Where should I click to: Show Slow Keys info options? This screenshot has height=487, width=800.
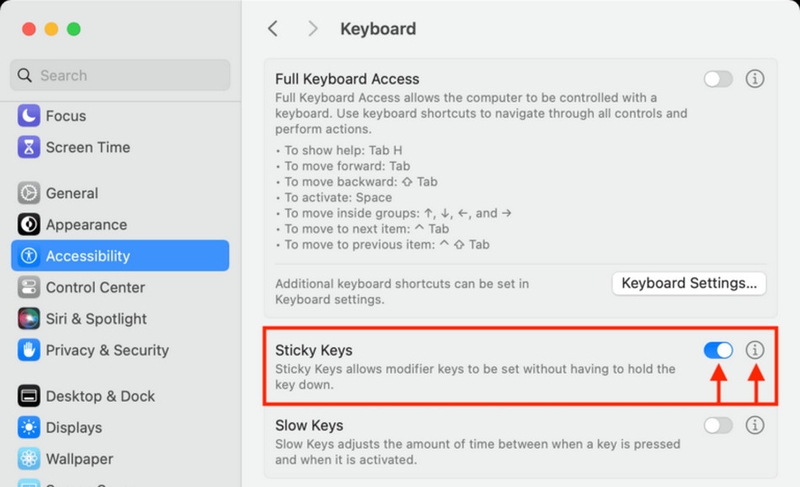(755, 426)
